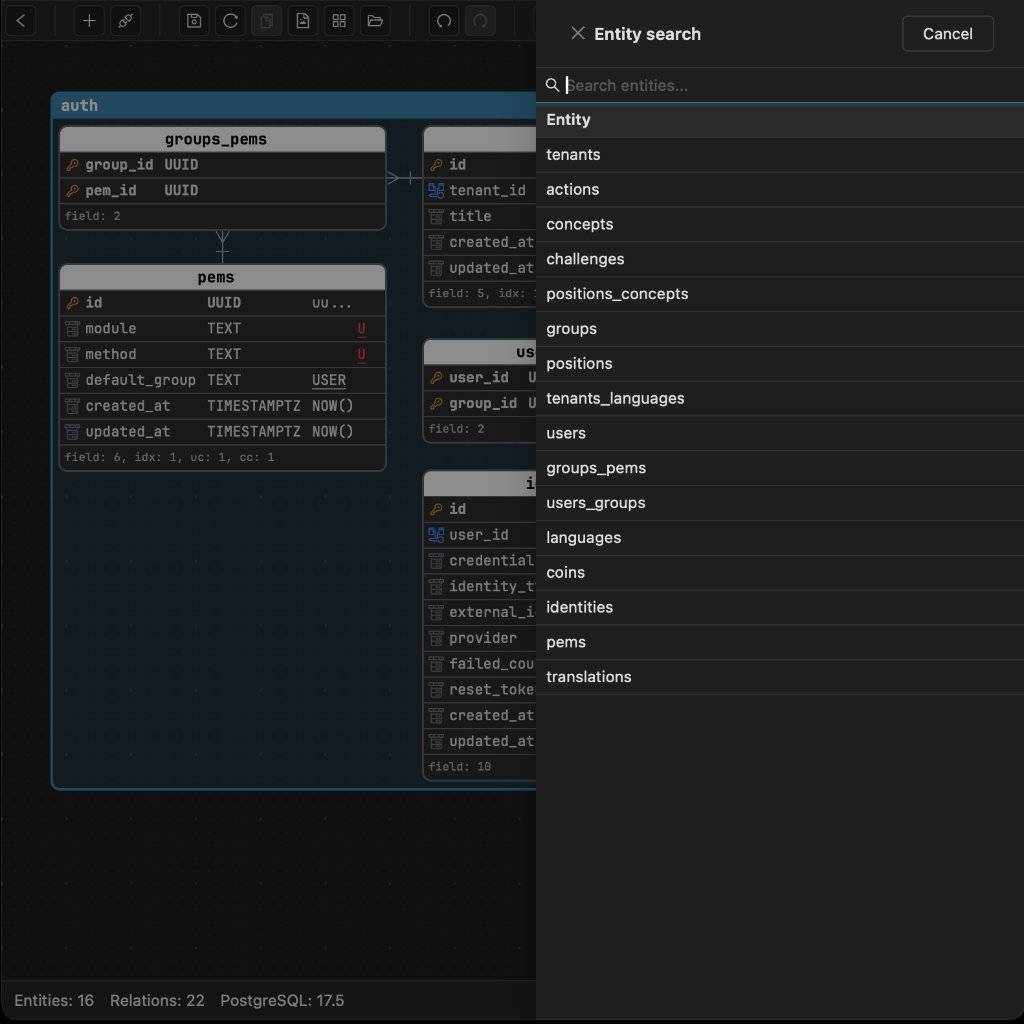Select users_groups in entity list
This screenshot has height=1024, width=1024.
780,503
